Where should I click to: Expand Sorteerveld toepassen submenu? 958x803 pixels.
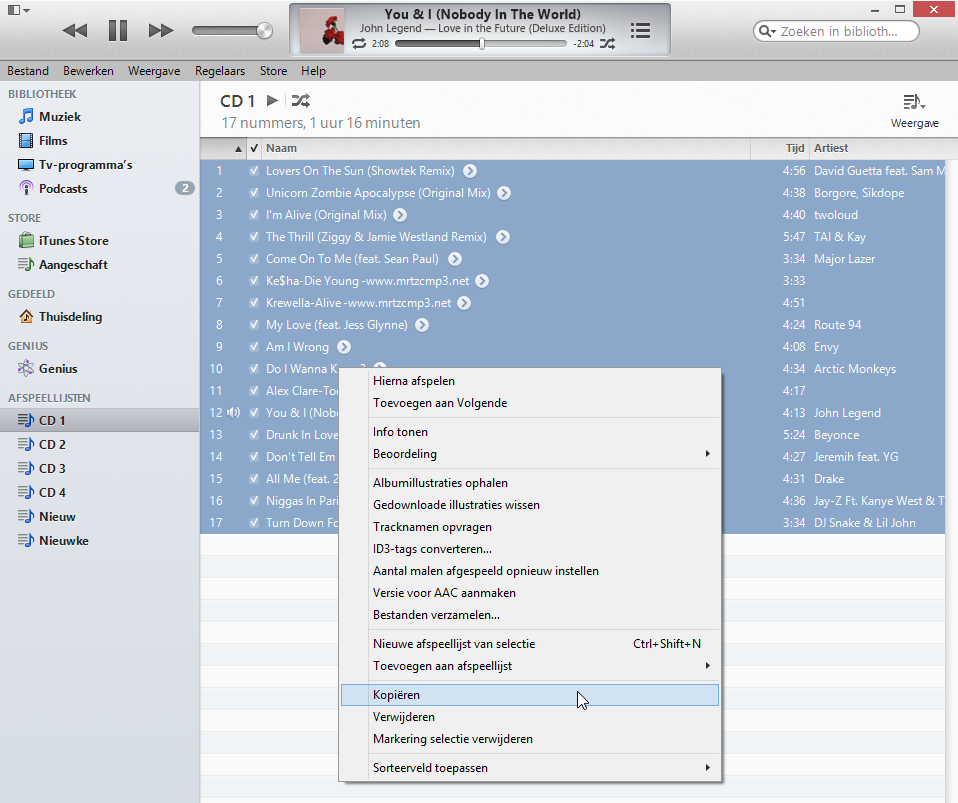point(530,768)
